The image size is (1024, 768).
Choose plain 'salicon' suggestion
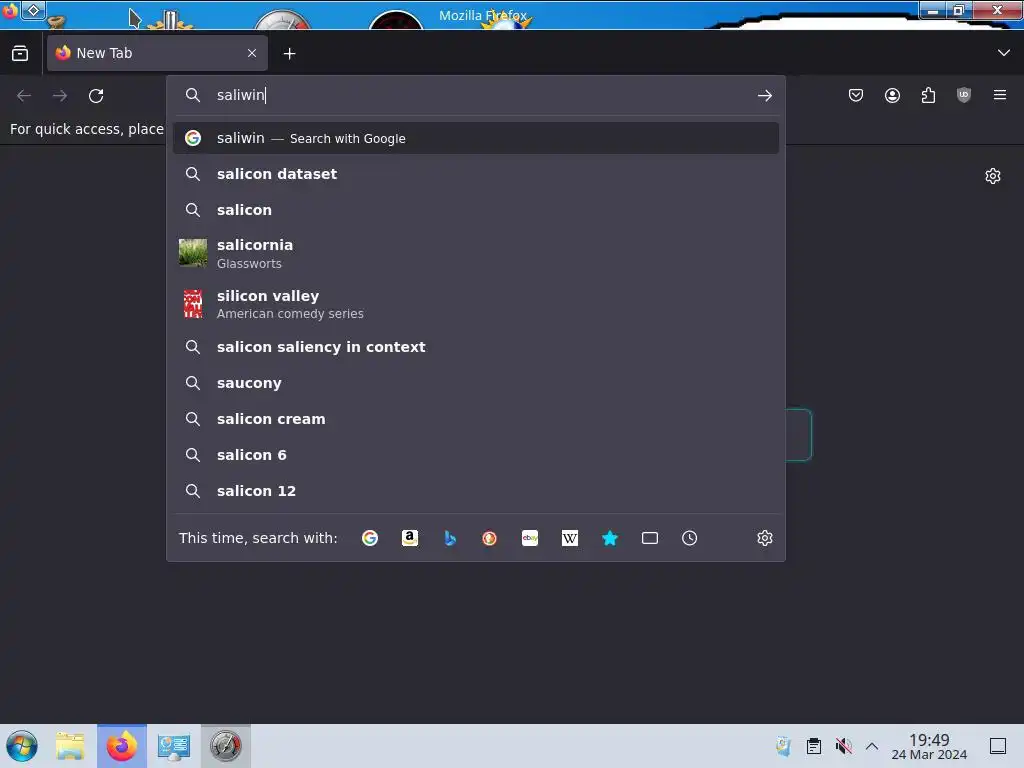(475, 210)
